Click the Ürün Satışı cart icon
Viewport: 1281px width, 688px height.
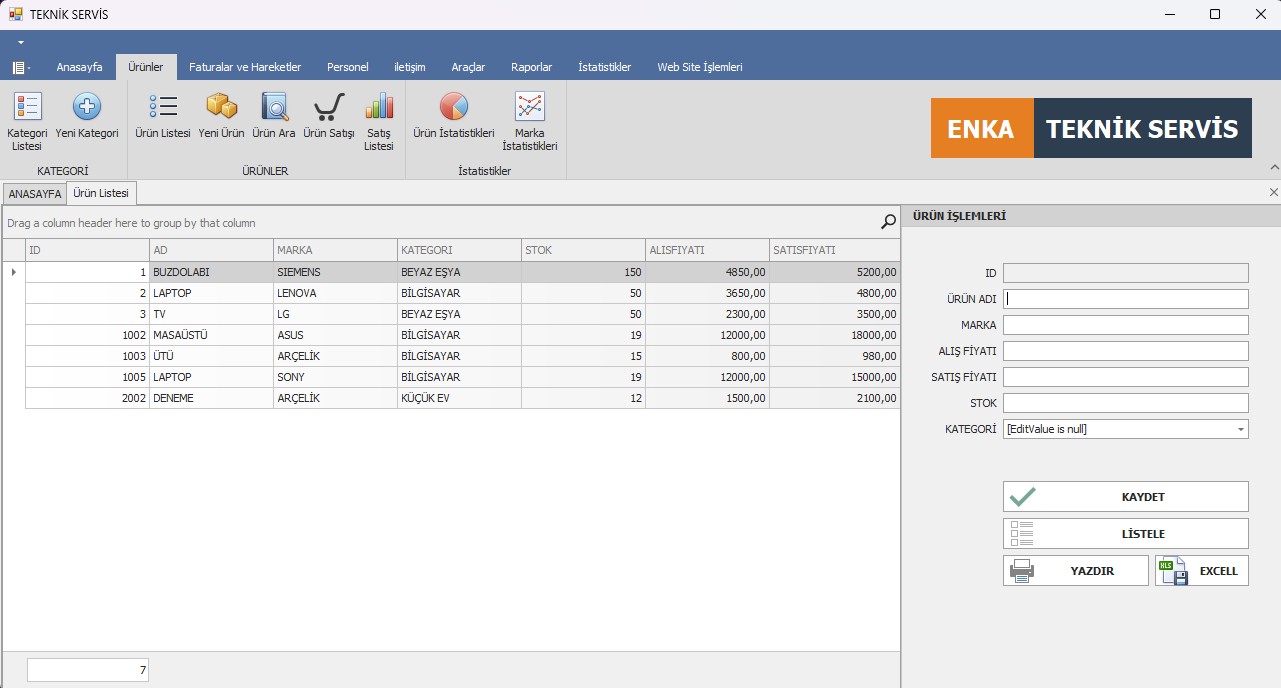point(329,108)
